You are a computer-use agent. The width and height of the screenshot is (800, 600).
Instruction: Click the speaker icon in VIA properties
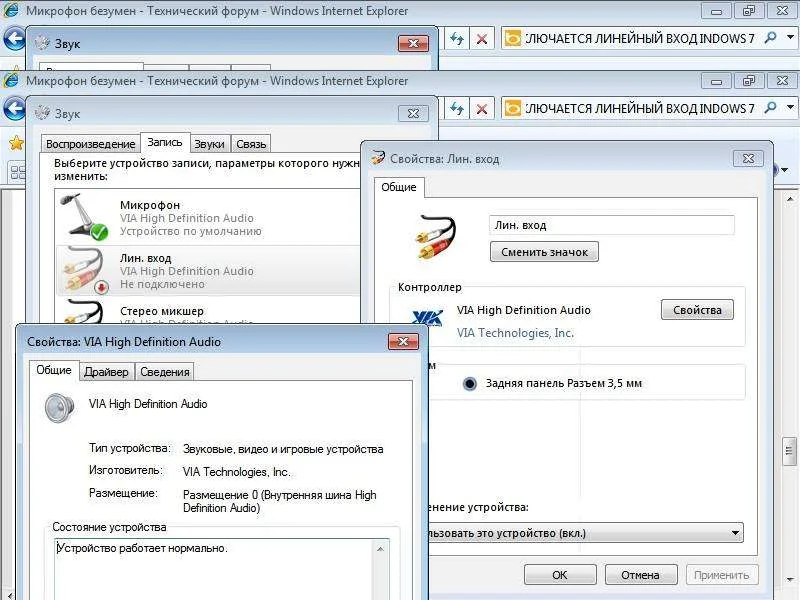(x=59, y=407)
